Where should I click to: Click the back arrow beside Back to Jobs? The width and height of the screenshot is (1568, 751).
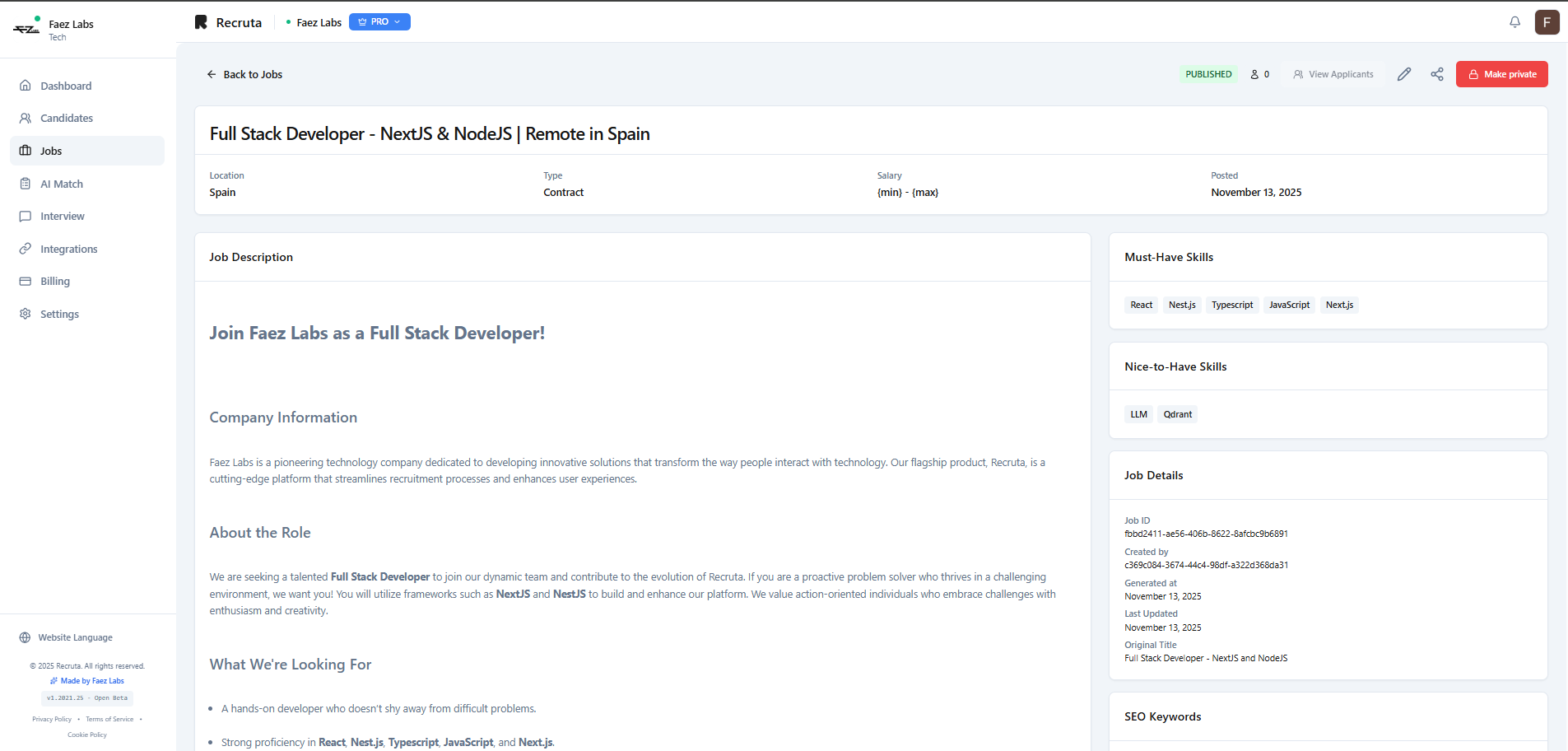pyautogui.click(x=212, y=74)
